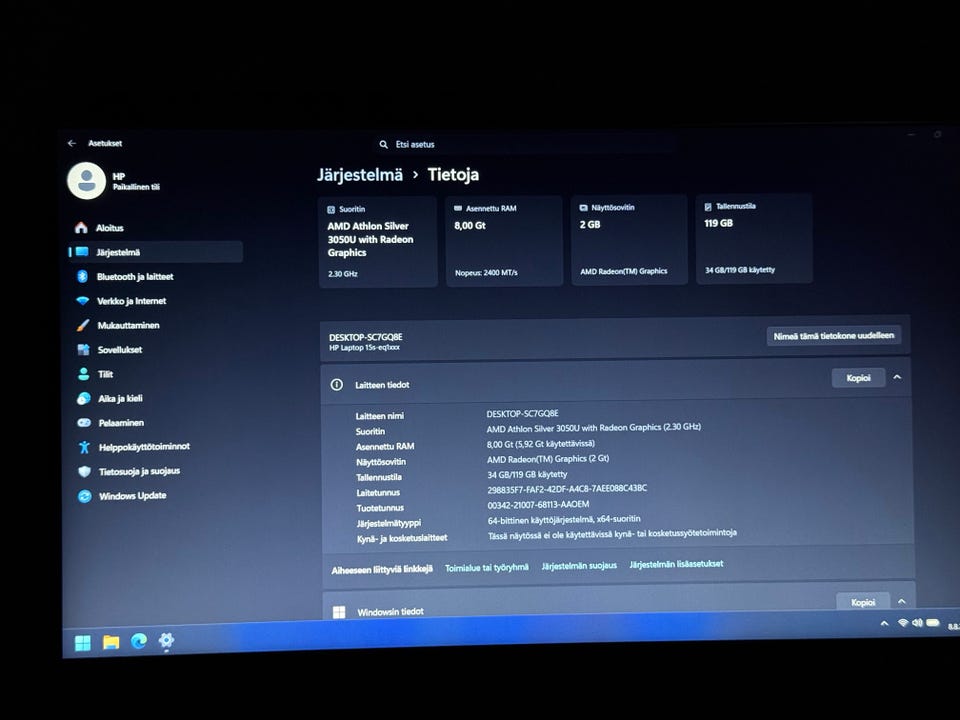Click the '8,00 Gt (5,92 Gt käytettävissä)' text
This screenshot has height=720, width=960.
pyautogui.click(x=541, y=444)
